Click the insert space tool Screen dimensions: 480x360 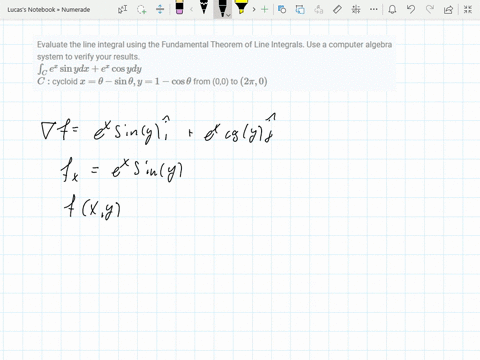pyautogui.click(x=160, y=9)
